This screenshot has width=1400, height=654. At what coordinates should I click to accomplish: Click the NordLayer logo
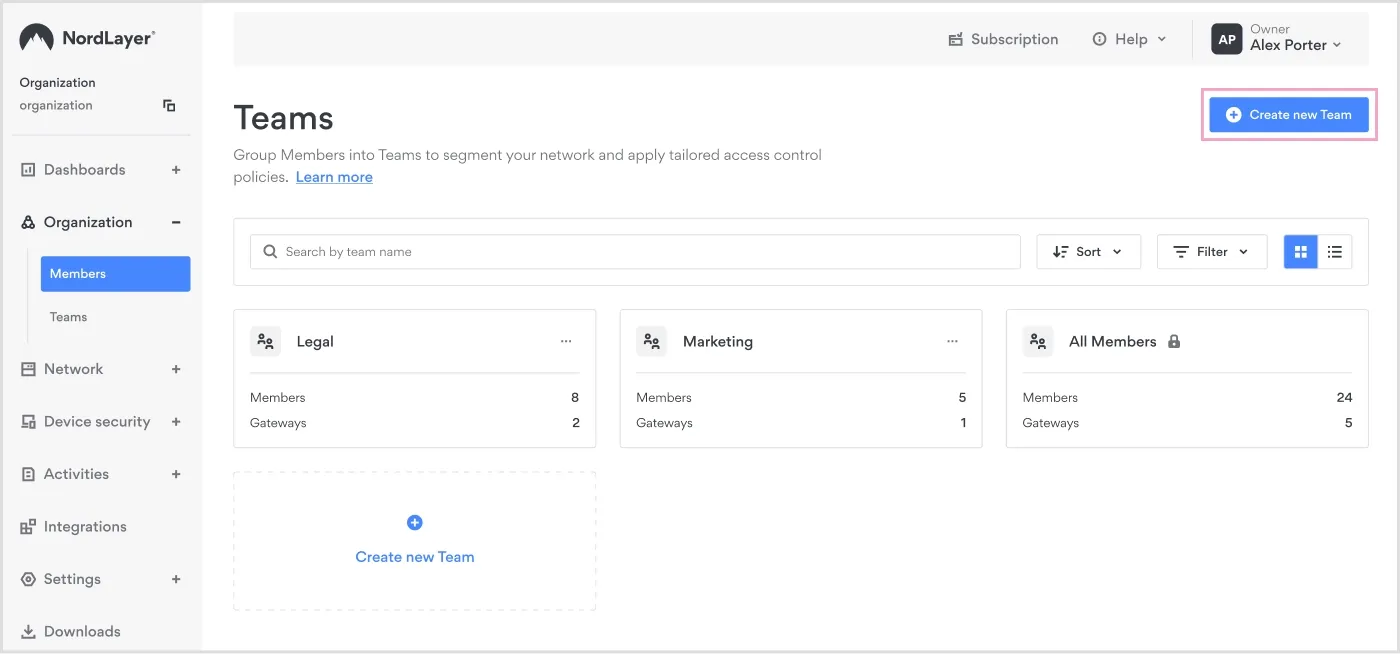tap(85, 37)
